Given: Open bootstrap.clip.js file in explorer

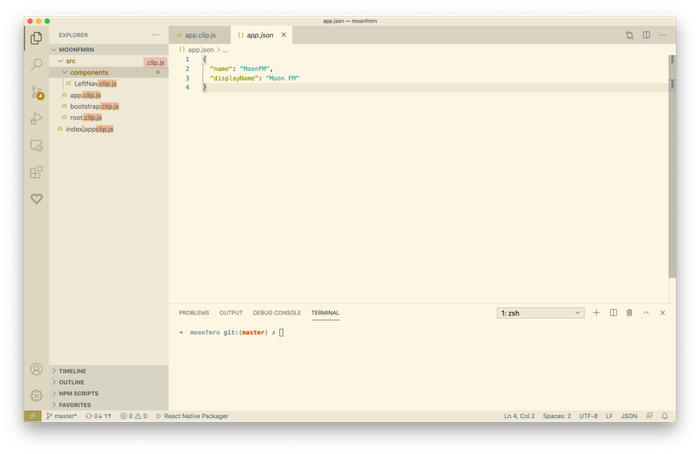Looking at the screenshot, I should coord(94,106).
